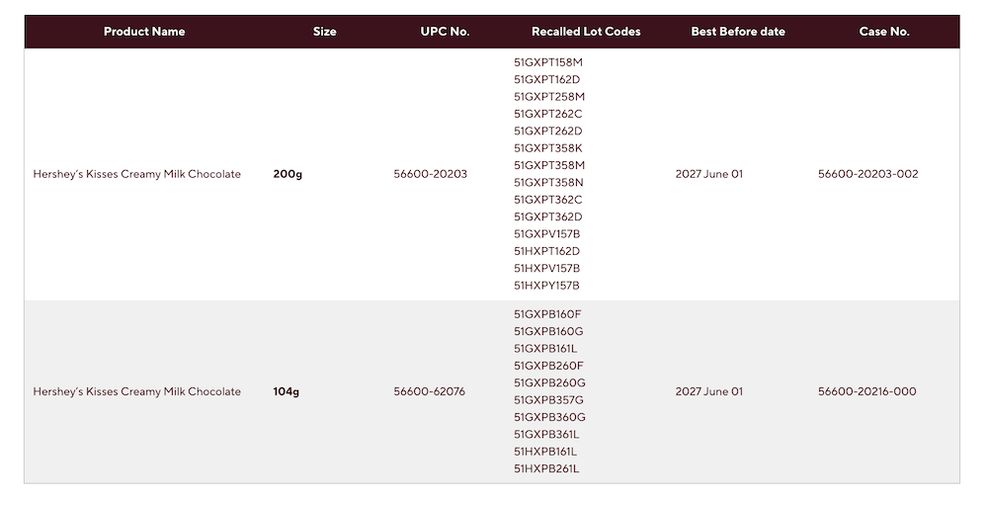988x512 pixels.
Task: Click the 200g product name text
Action: (x=137, y=174)
